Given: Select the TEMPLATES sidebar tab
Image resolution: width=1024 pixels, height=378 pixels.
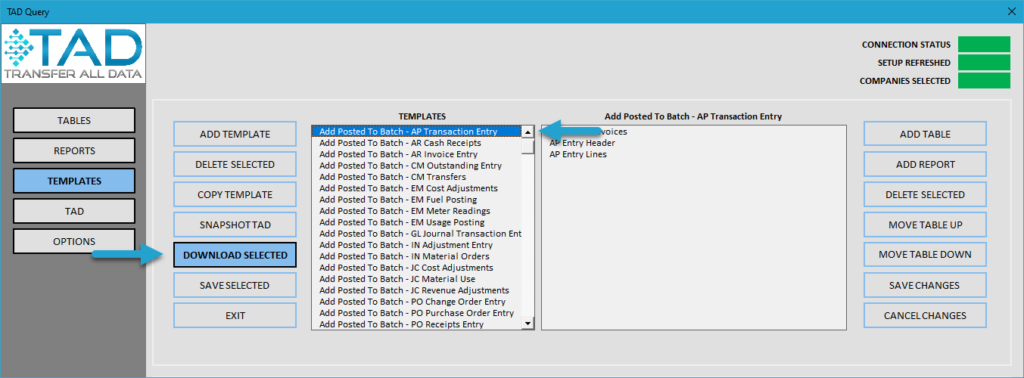Looking at the screenshot, I should click(74, 181).
